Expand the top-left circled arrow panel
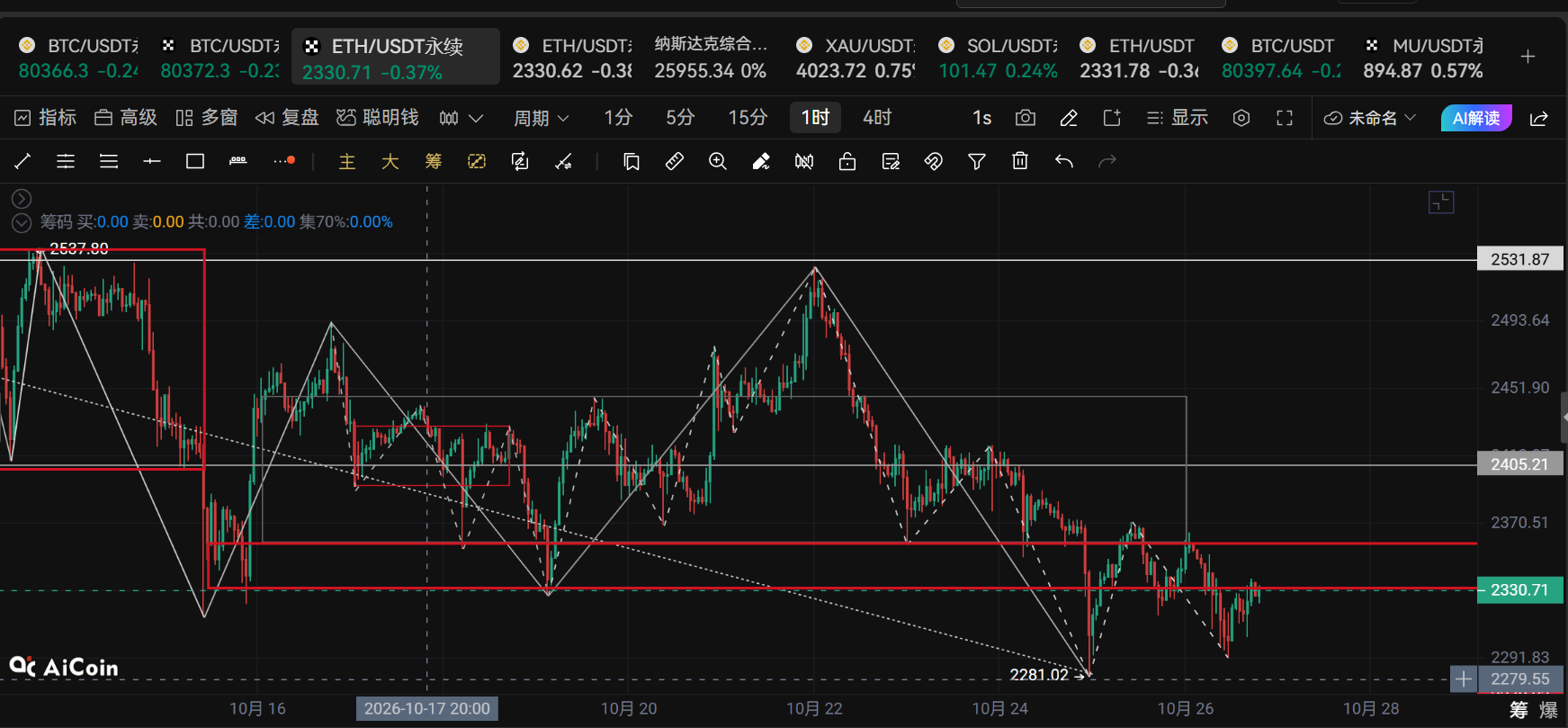 pos(22,199)
